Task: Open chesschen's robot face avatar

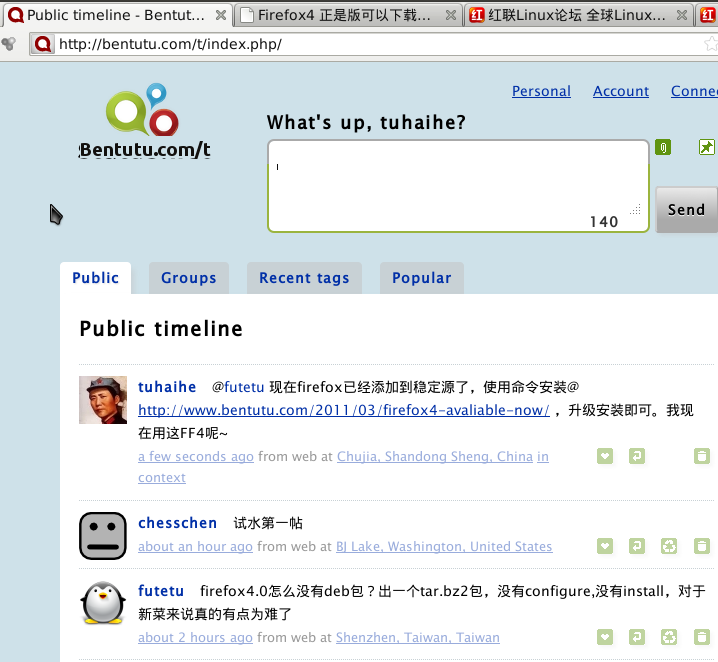Action: pos(103,536)
